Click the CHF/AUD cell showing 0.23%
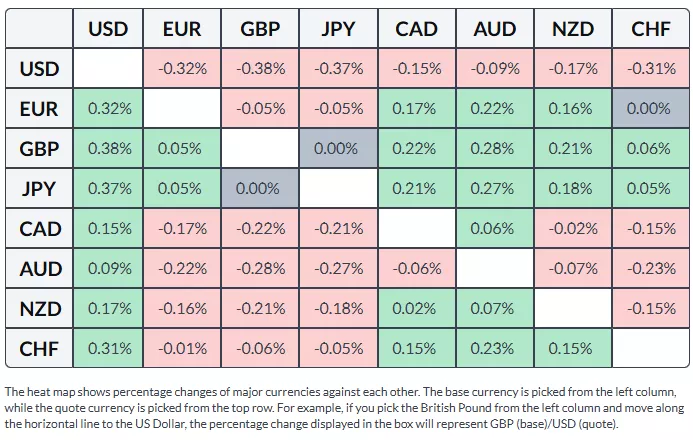 [x=495, y=349]
